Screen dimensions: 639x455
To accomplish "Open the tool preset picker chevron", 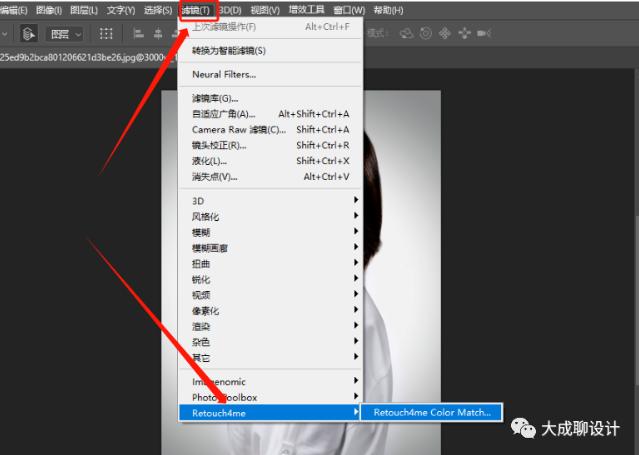I will pyautogui.click(x=4, y=34).
